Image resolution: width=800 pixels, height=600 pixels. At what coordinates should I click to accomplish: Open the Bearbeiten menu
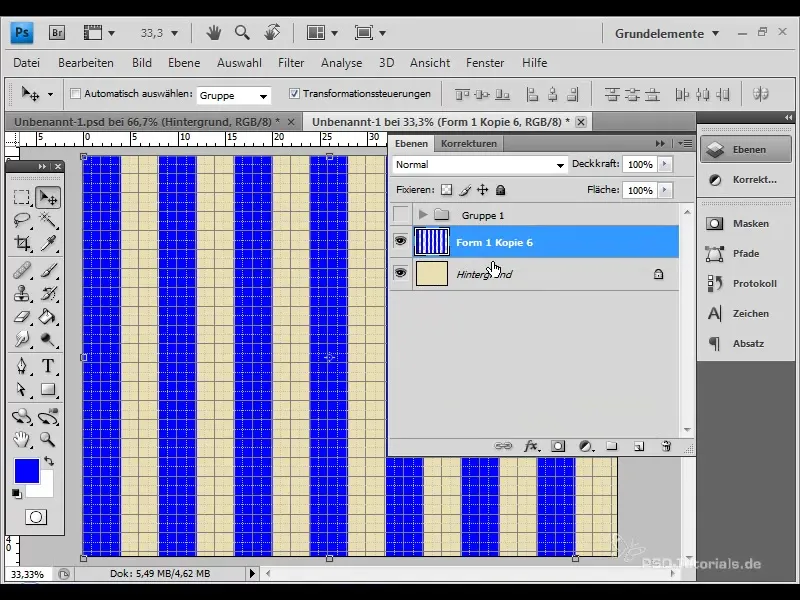point(86,63)
